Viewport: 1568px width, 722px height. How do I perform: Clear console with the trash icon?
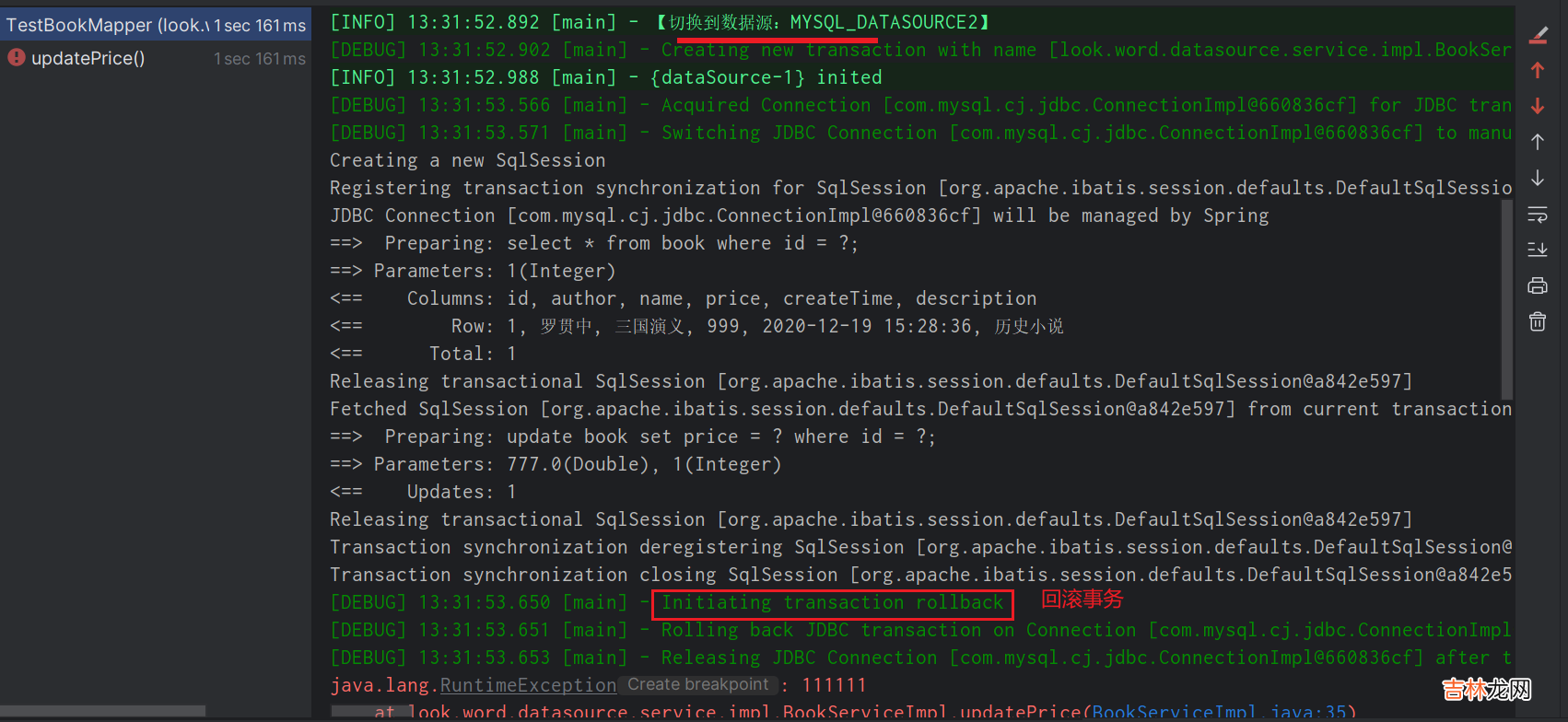point(1538,321)
